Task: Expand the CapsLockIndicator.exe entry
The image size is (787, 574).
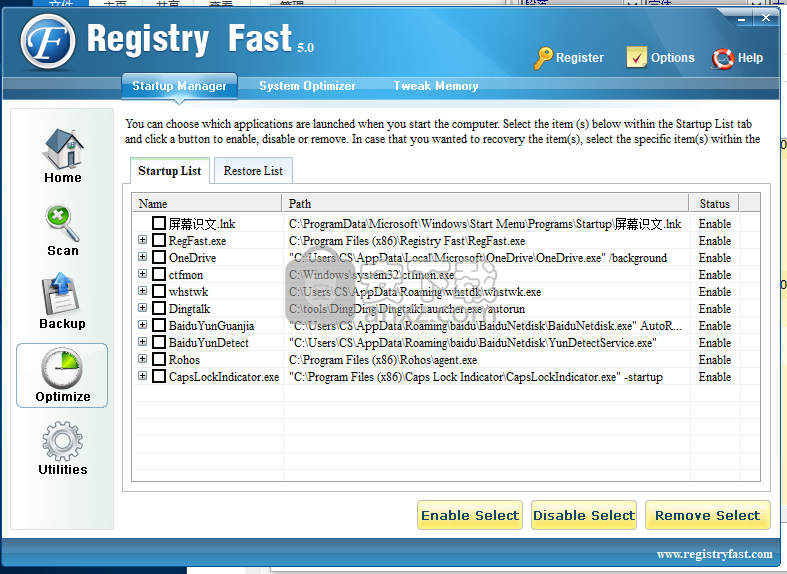Action: 143,375
